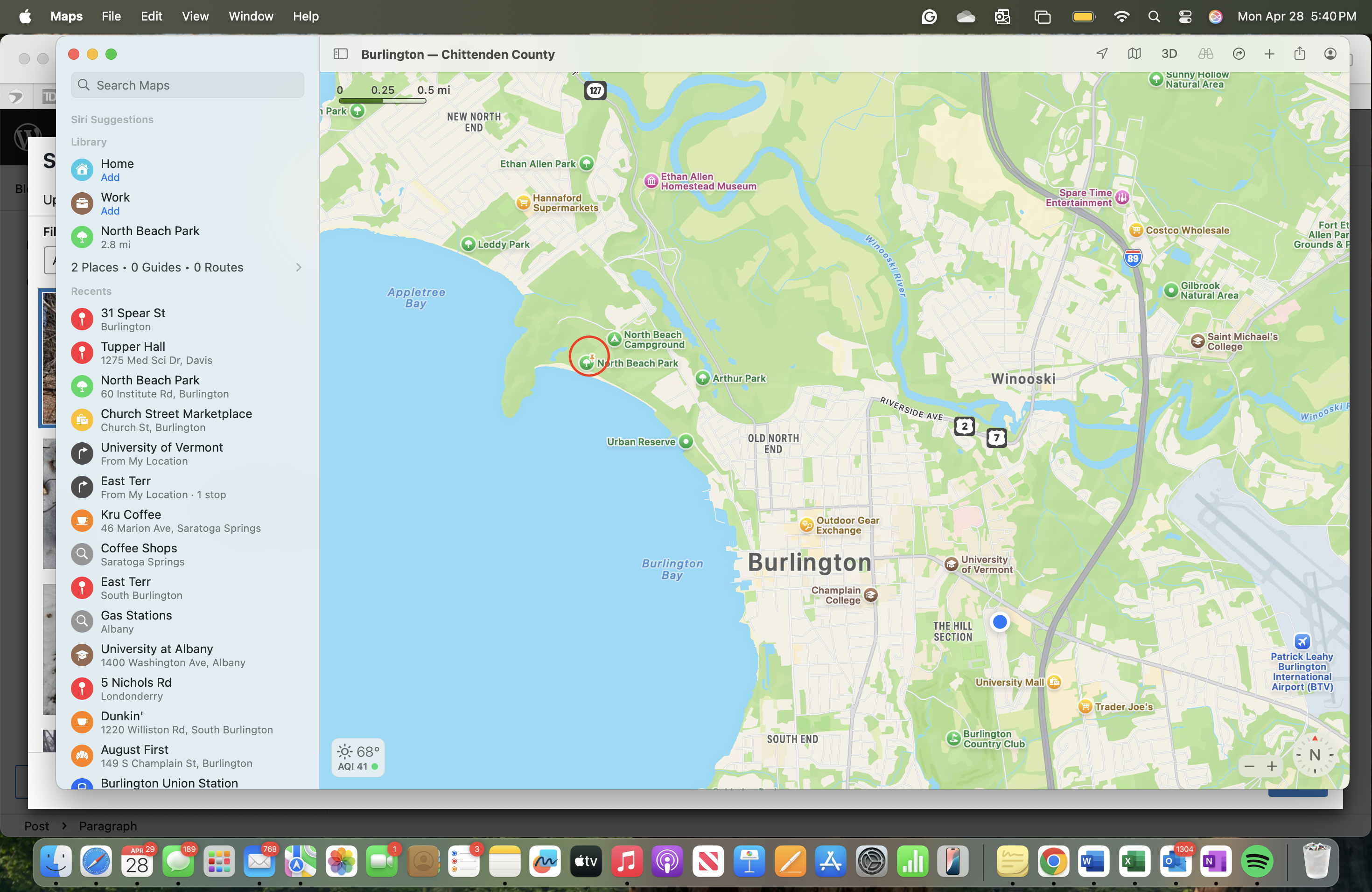Expand the 2 Places Guides Routes row
Image resolution: width=1372 pixels, height=892 pixels.
(187, 267)
